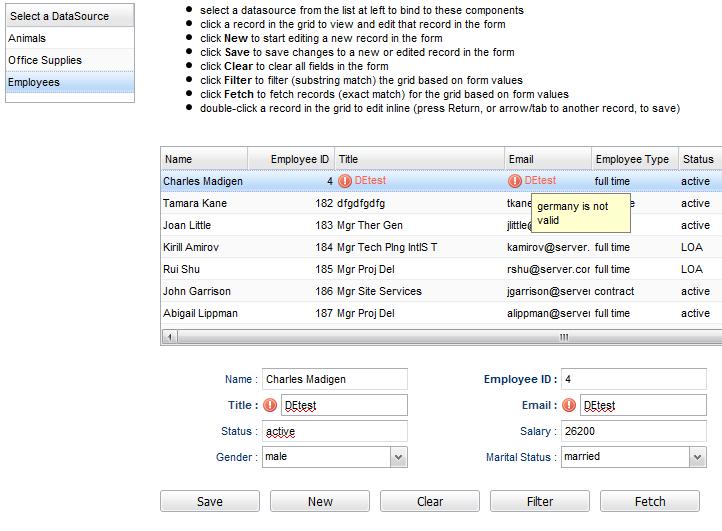Sort by Employee ID column header

point(290,159)
